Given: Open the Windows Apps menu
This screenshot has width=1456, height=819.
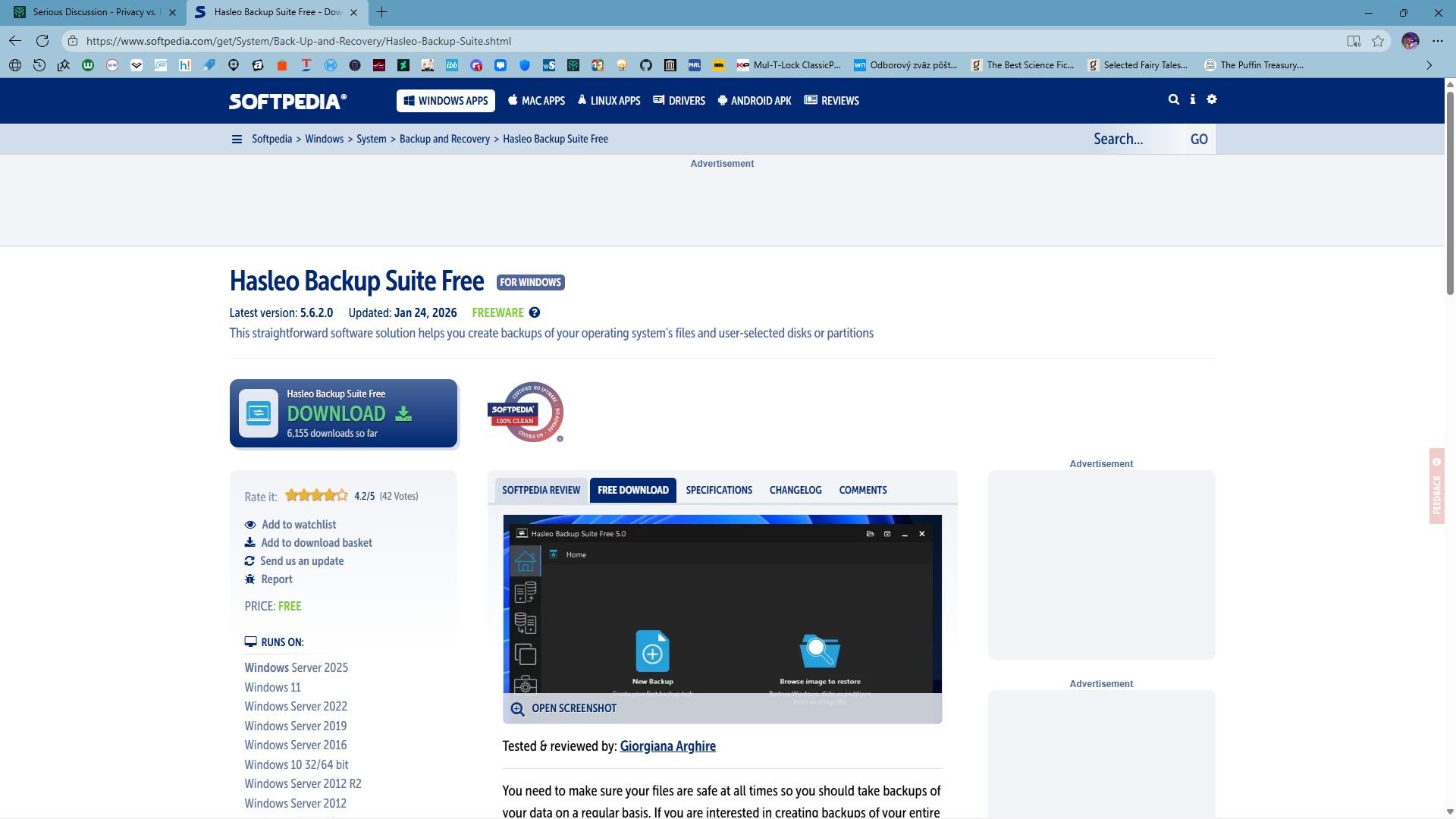Looking at the screenshot, I should (x=446, y=101).
